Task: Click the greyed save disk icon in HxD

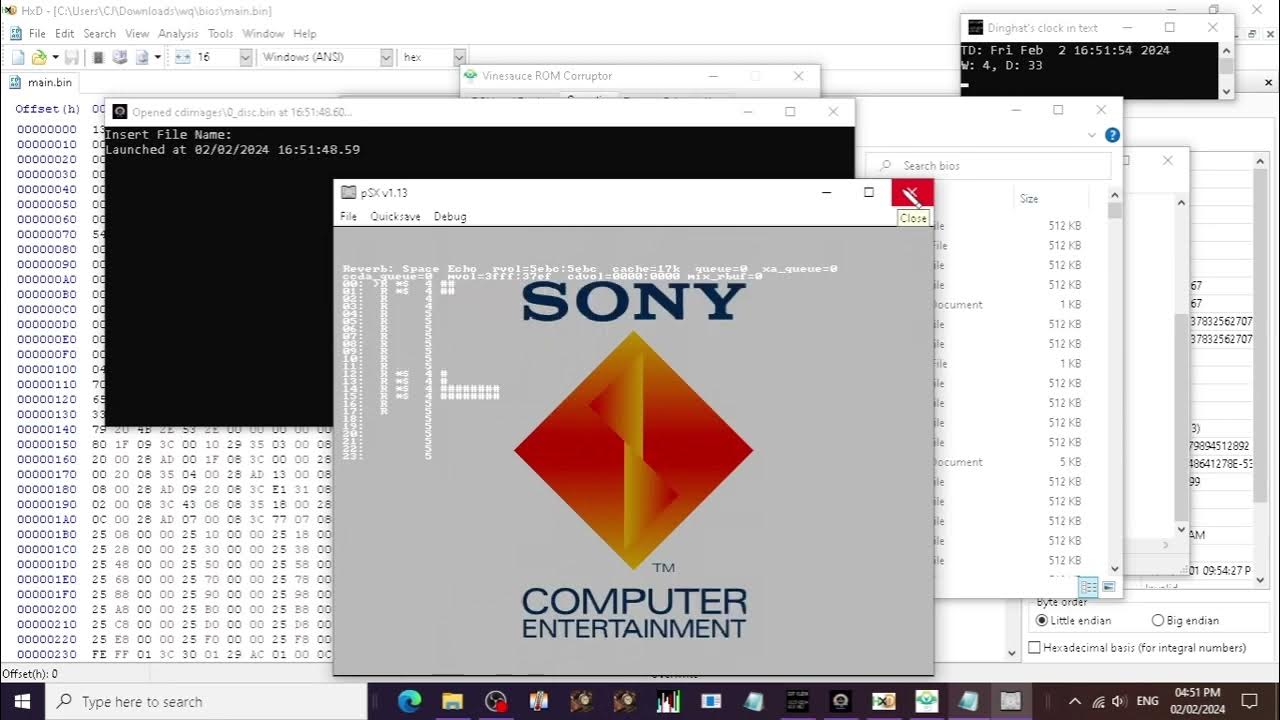Action: [69, 57]
